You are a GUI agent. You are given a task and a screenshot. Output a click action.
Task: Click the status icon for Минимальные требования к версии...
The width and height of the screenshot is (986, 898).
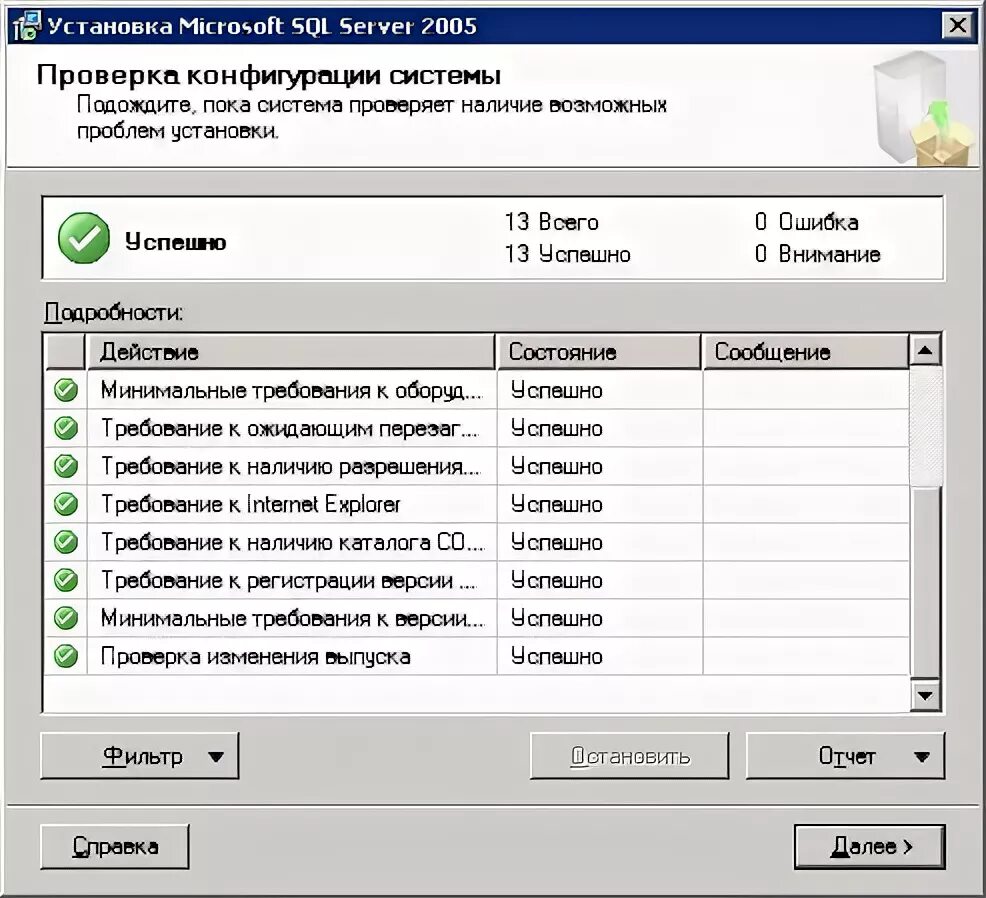(x=65, y=618)
